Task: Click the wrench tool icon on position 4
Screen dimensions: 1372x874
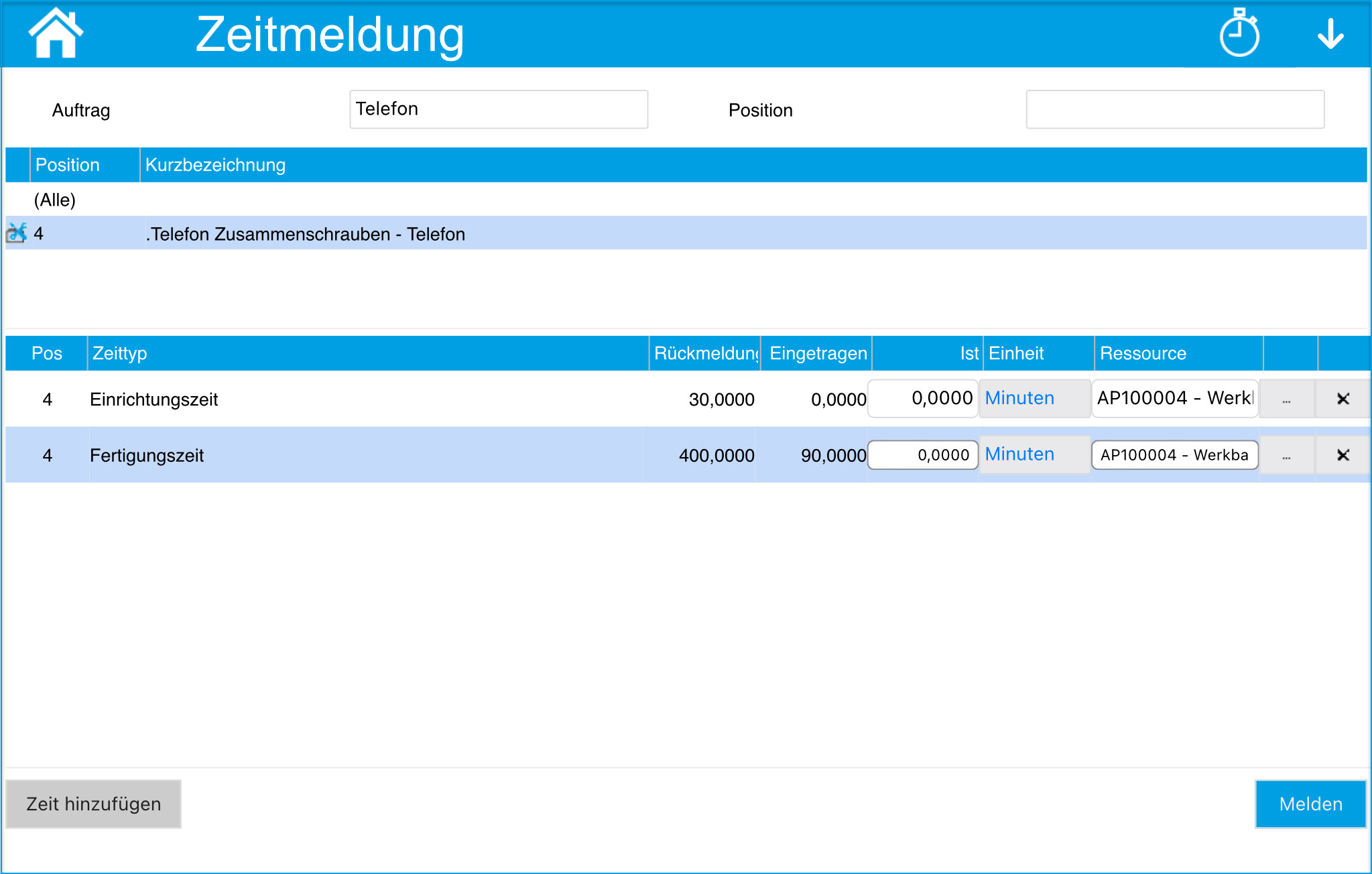Action: [x=15, y=234]
